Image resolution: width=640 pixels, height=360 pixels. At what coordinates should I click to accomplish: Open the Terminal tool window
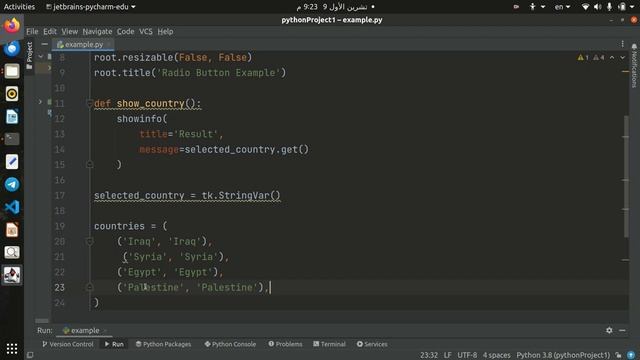pos(329,344)
